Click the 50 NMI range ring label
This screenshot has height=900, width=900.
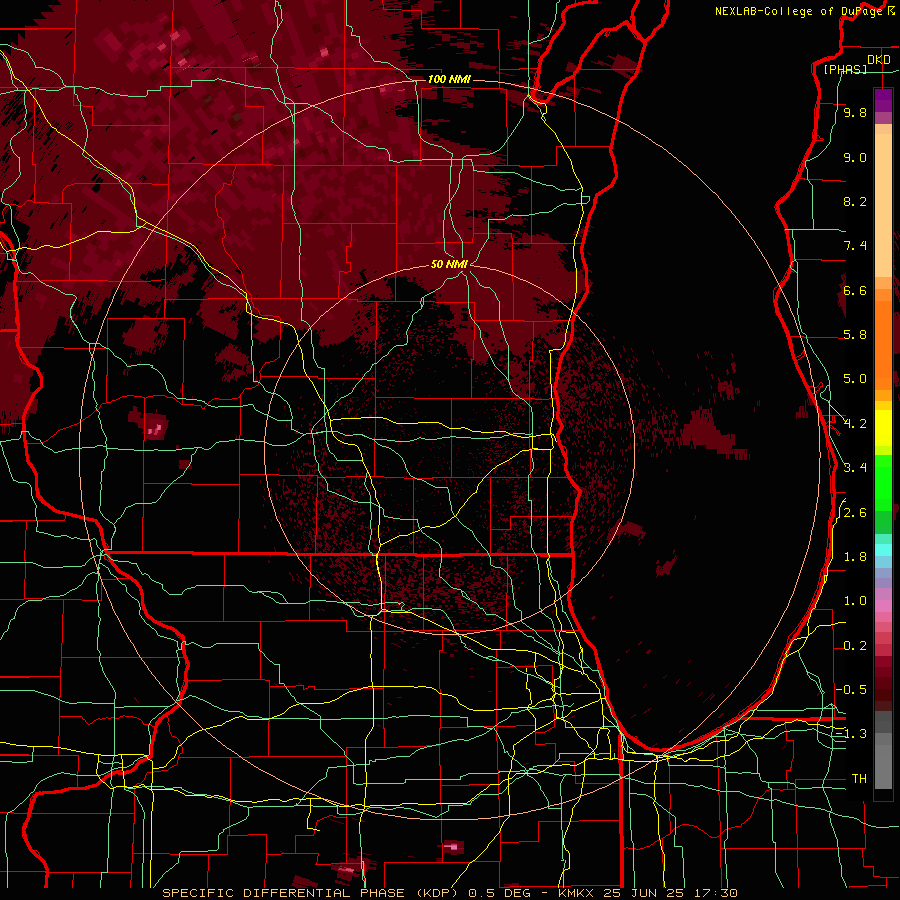click(449, 264)
